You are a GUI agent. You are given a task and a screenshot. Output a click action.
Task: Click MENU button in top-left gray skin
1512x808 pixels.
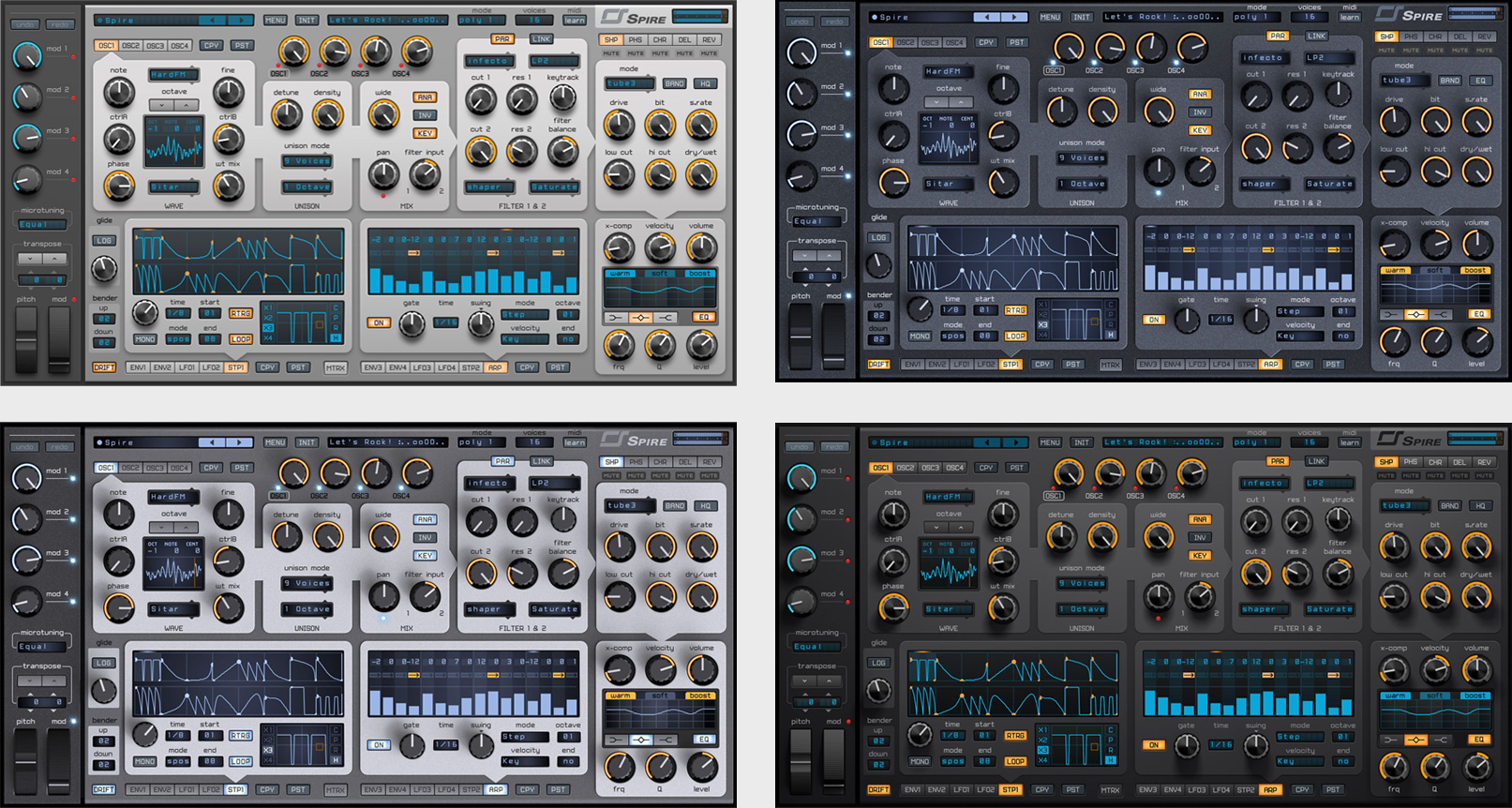coord(275,20)
